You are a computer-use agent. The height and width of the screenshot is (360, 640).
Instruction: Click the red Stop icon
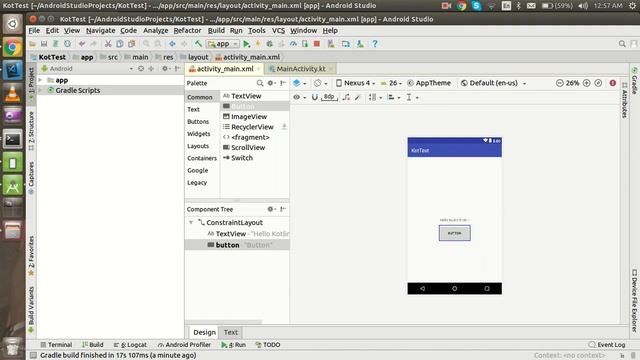point(317,44)
